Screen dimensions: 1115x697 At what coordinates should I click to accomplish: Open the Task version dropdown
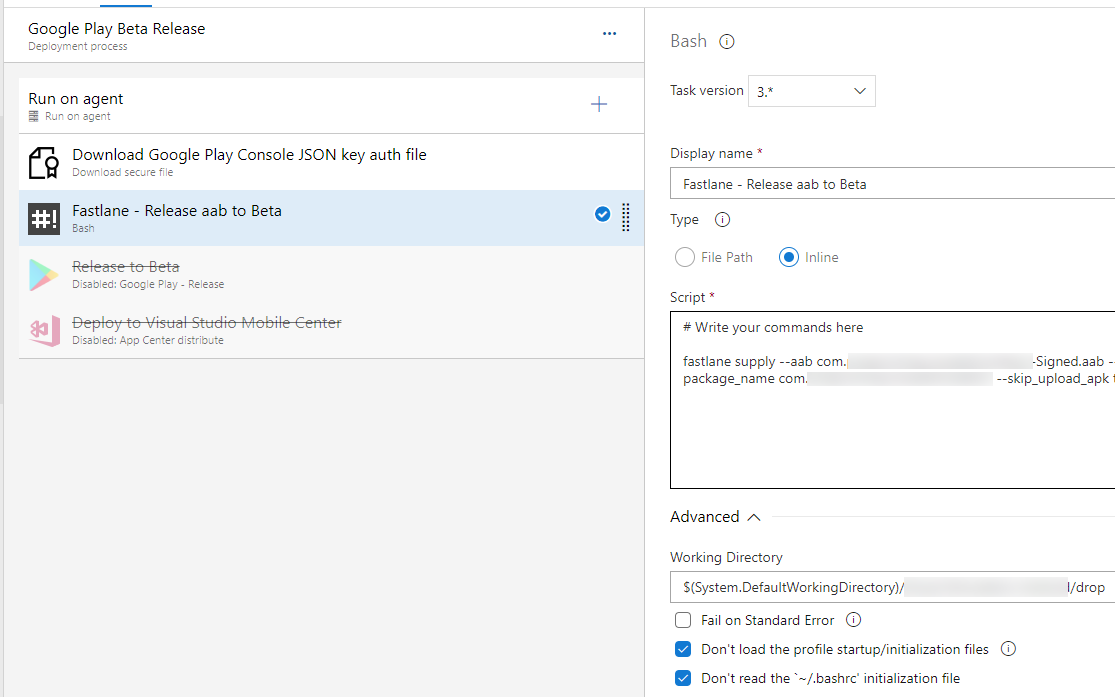coord(811,91)
